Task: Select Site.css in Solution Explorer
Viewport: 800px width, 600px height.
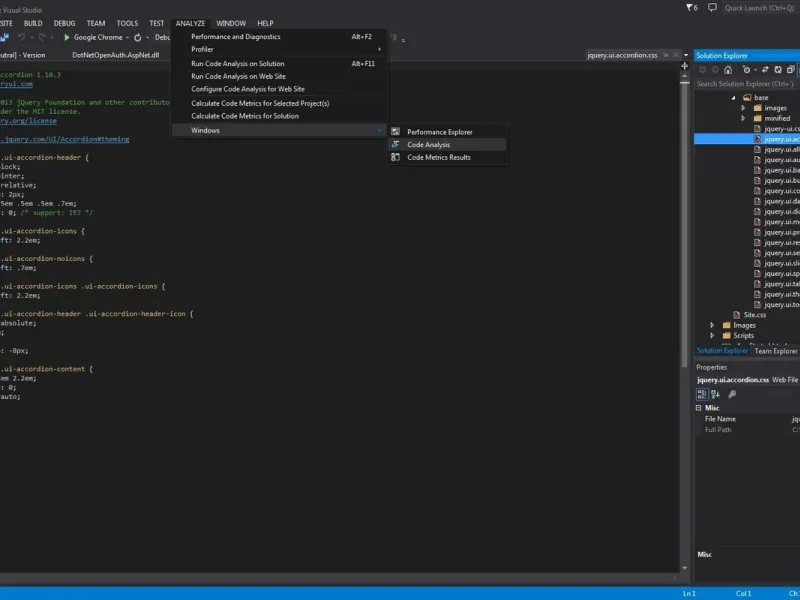Action: pyautogui.click(x=755, y=314)
